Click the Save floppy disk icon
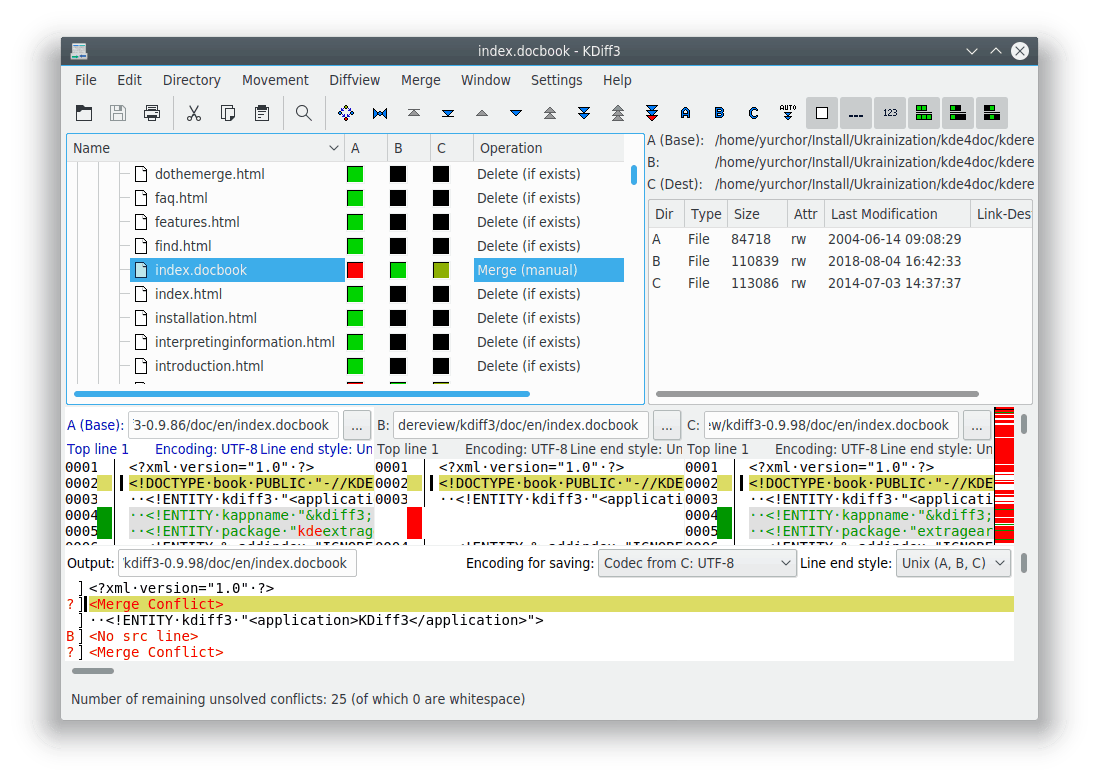1099x781 pixels. click(118, 113)
